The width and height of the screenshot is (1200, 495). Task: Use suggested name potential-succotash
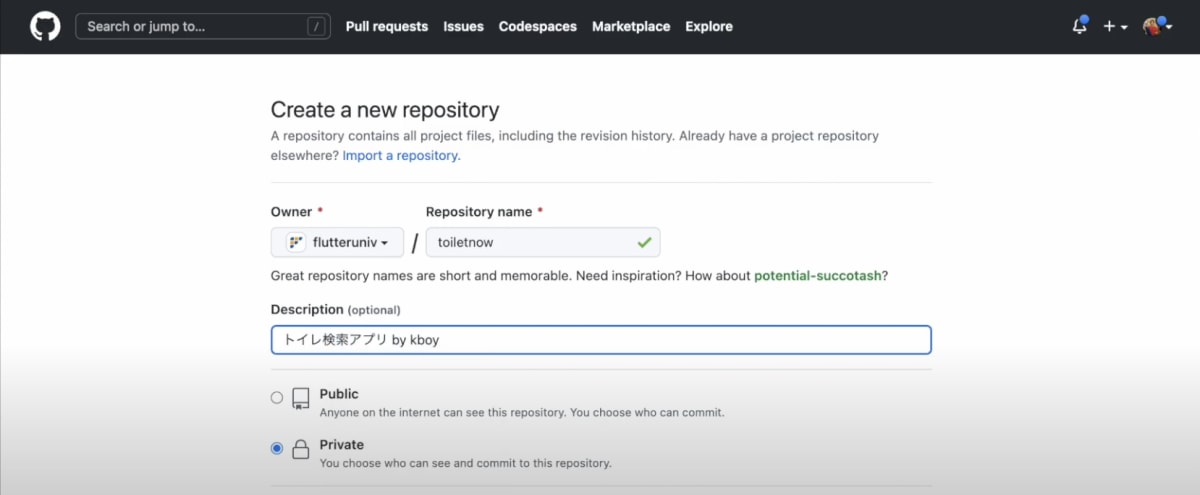coord(818,276)
